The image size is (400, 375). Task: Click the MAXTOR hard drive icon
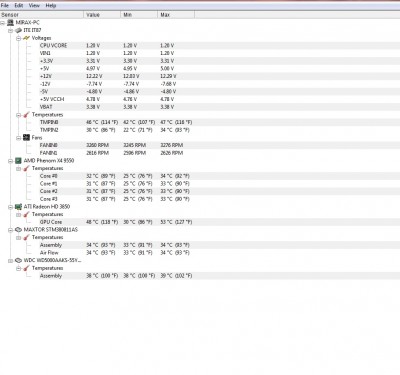click(x=18, y=230)
